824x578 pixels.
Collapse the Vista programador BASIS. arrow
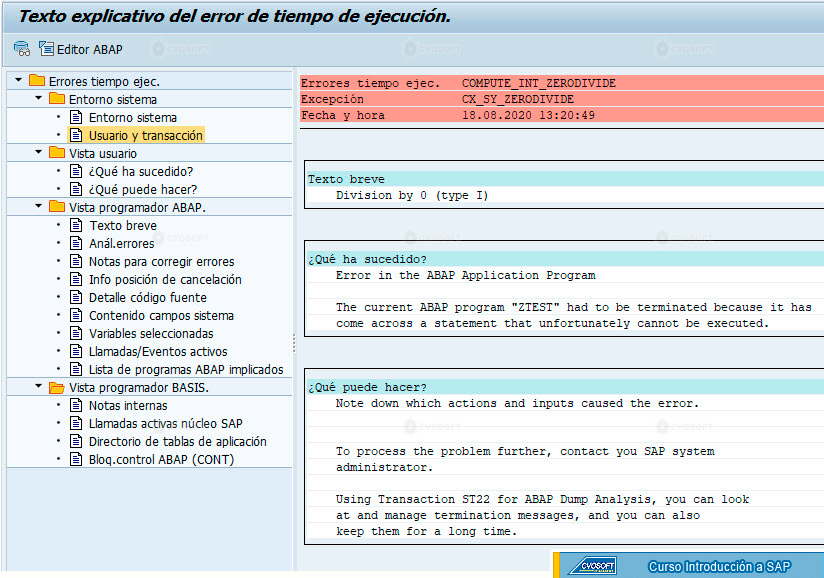click(38, 386)
